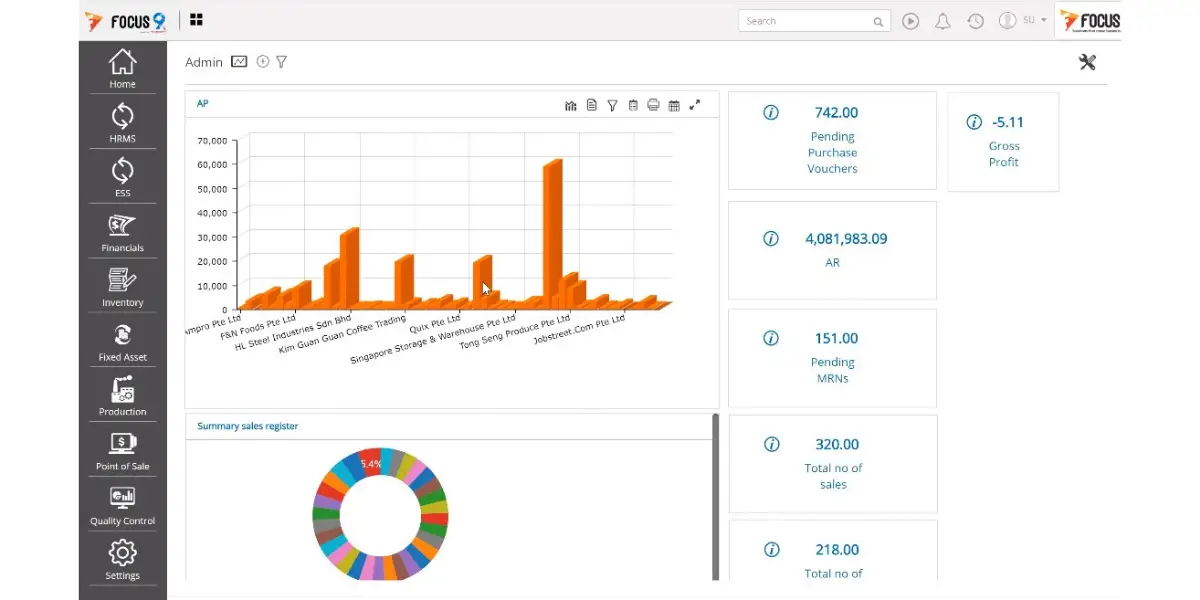
Task: Click the Tong Seng Produce Pte Ltd axis label
Action: (514, 334)
